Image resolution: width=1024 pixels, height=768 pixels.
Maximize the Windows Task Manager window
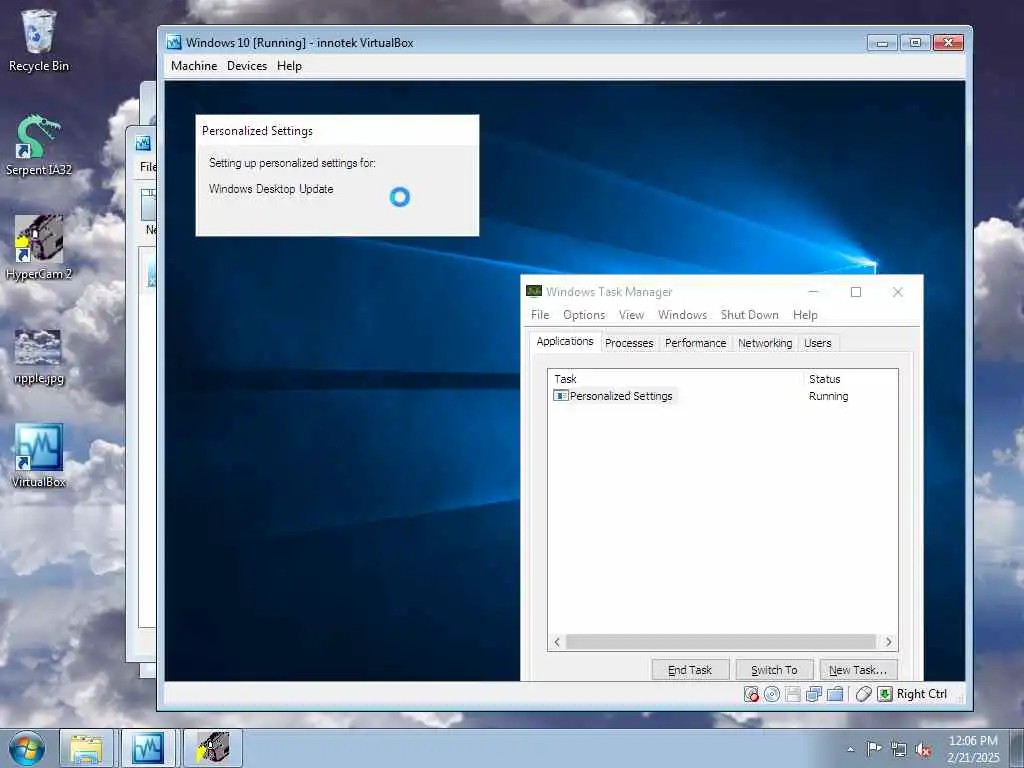[x=856, y=292]
